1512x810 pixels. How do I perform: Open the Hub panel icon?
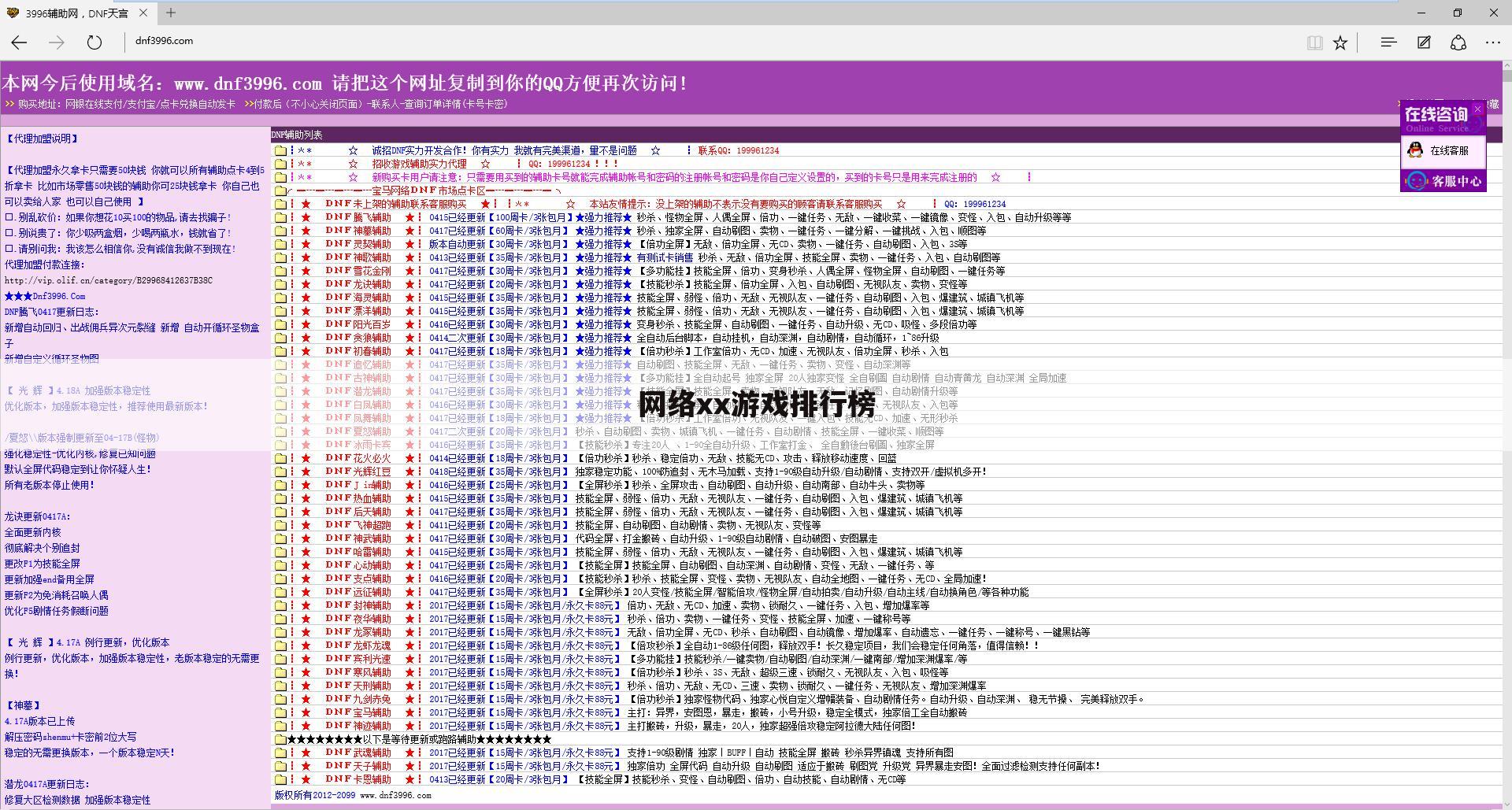coord(1388,43)
